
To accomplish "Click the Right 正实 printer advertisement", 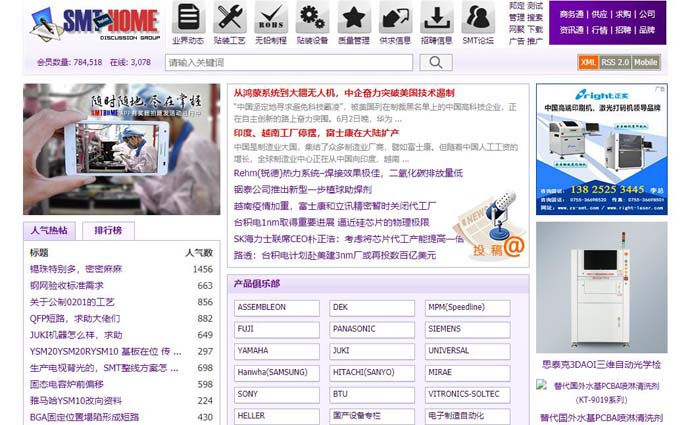I will (x=602, y=149).
